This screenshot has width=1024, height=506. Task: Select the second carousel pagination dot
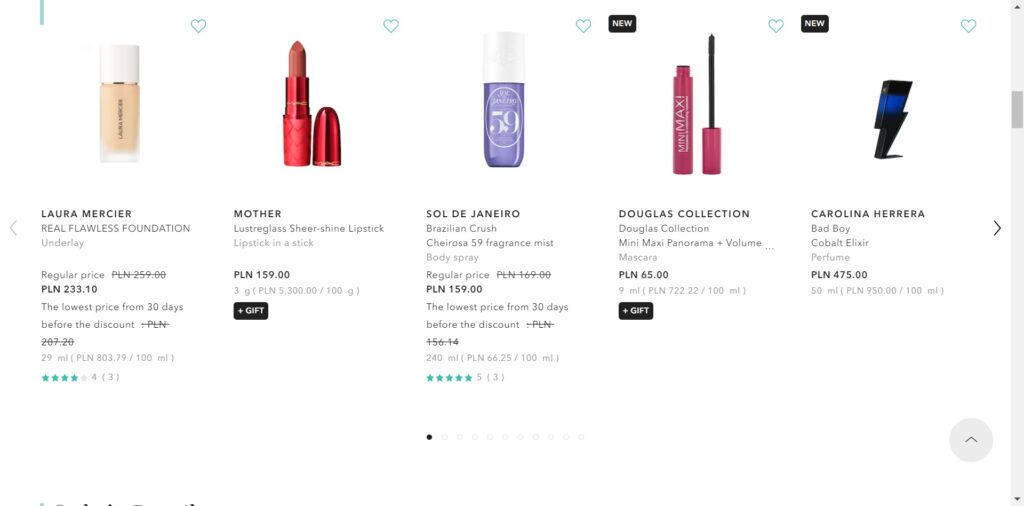(445, 437)
